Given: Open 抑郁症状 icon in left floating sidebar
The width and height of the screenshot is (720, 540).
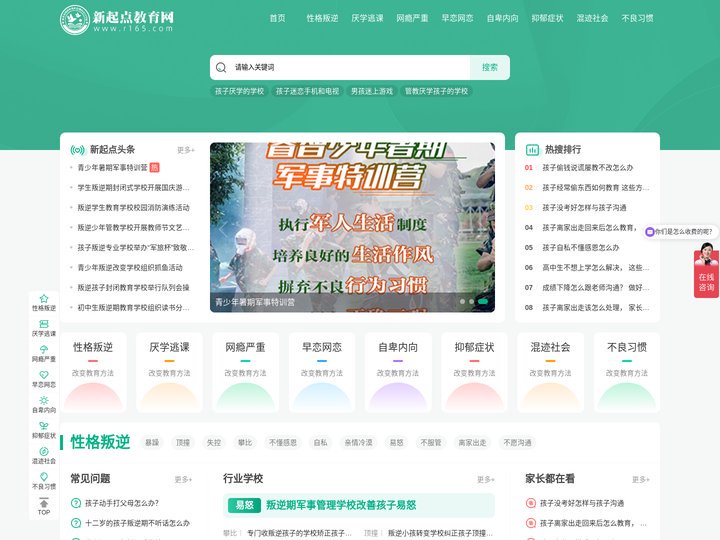Looking at the screenshot, I should (44, 426).
